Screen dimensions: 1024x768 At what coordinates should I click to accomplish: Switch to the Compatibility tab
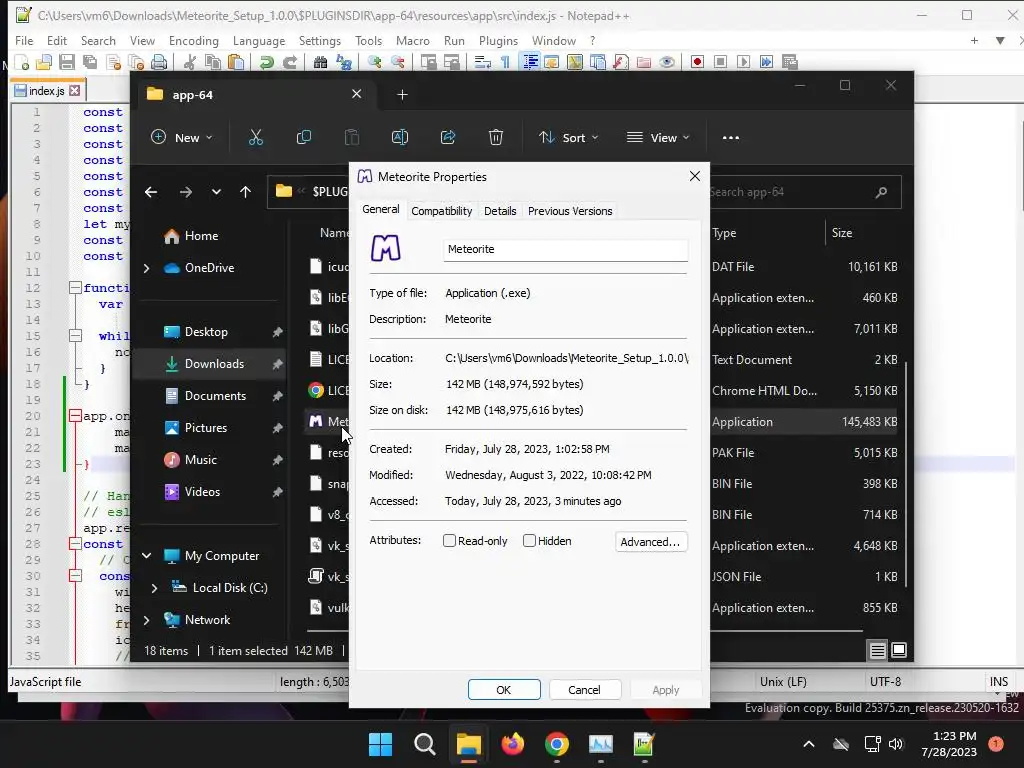441,211
